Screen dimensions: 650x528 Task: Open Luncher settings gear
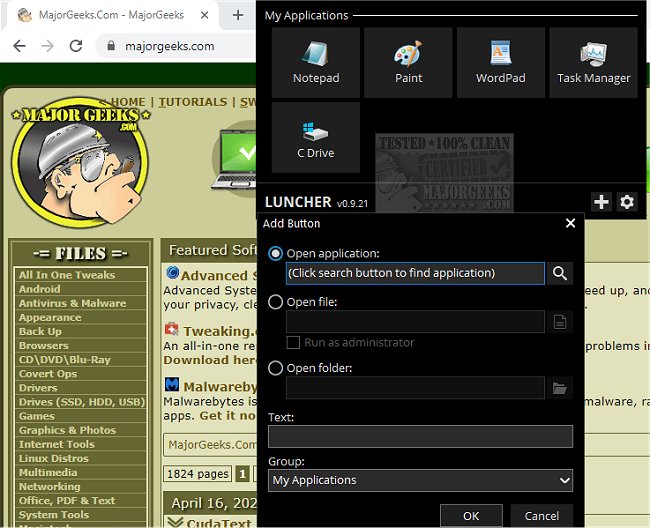pyautogui.click(x=626, y=202)
